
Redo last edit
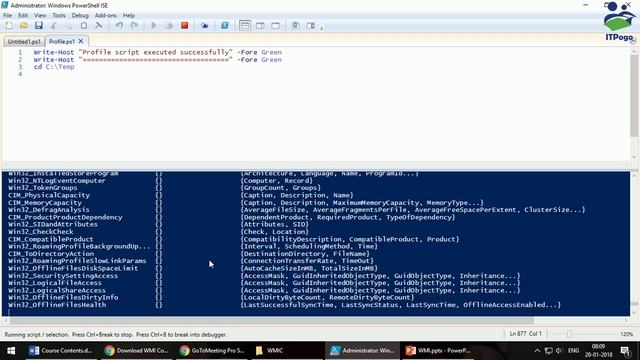[x=134, y=26]
